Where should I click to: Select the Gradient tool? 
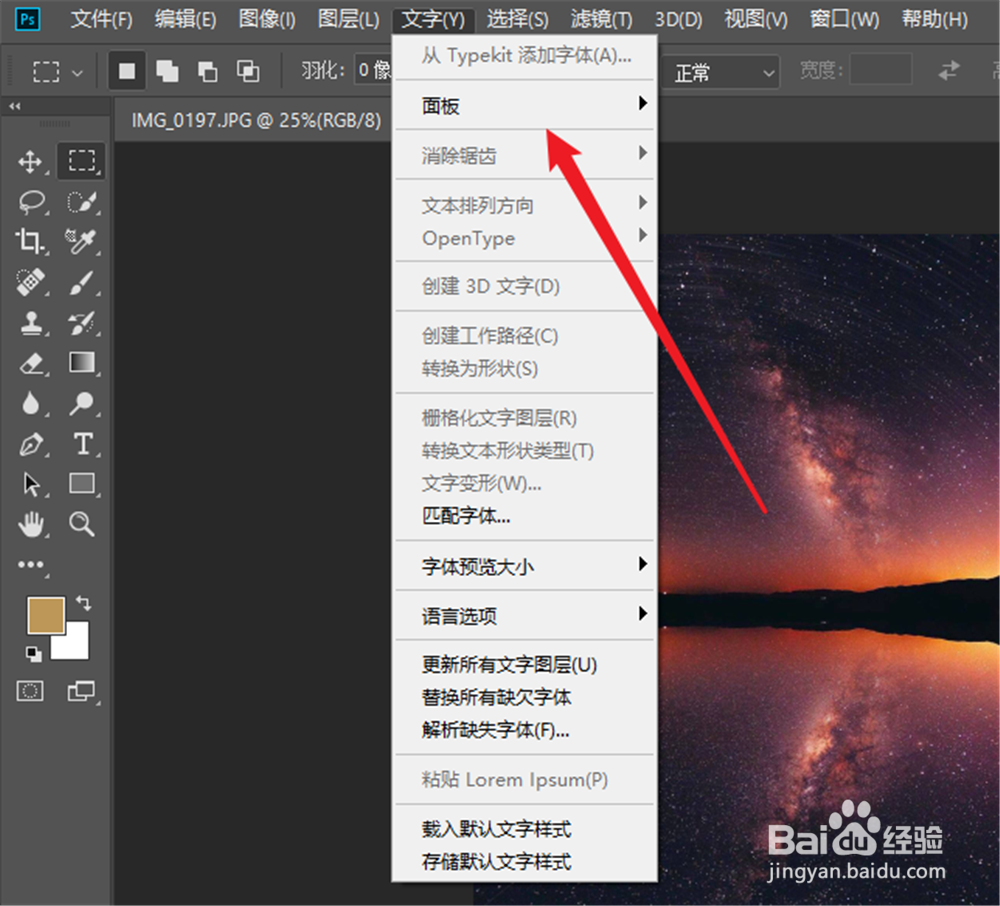82,363
